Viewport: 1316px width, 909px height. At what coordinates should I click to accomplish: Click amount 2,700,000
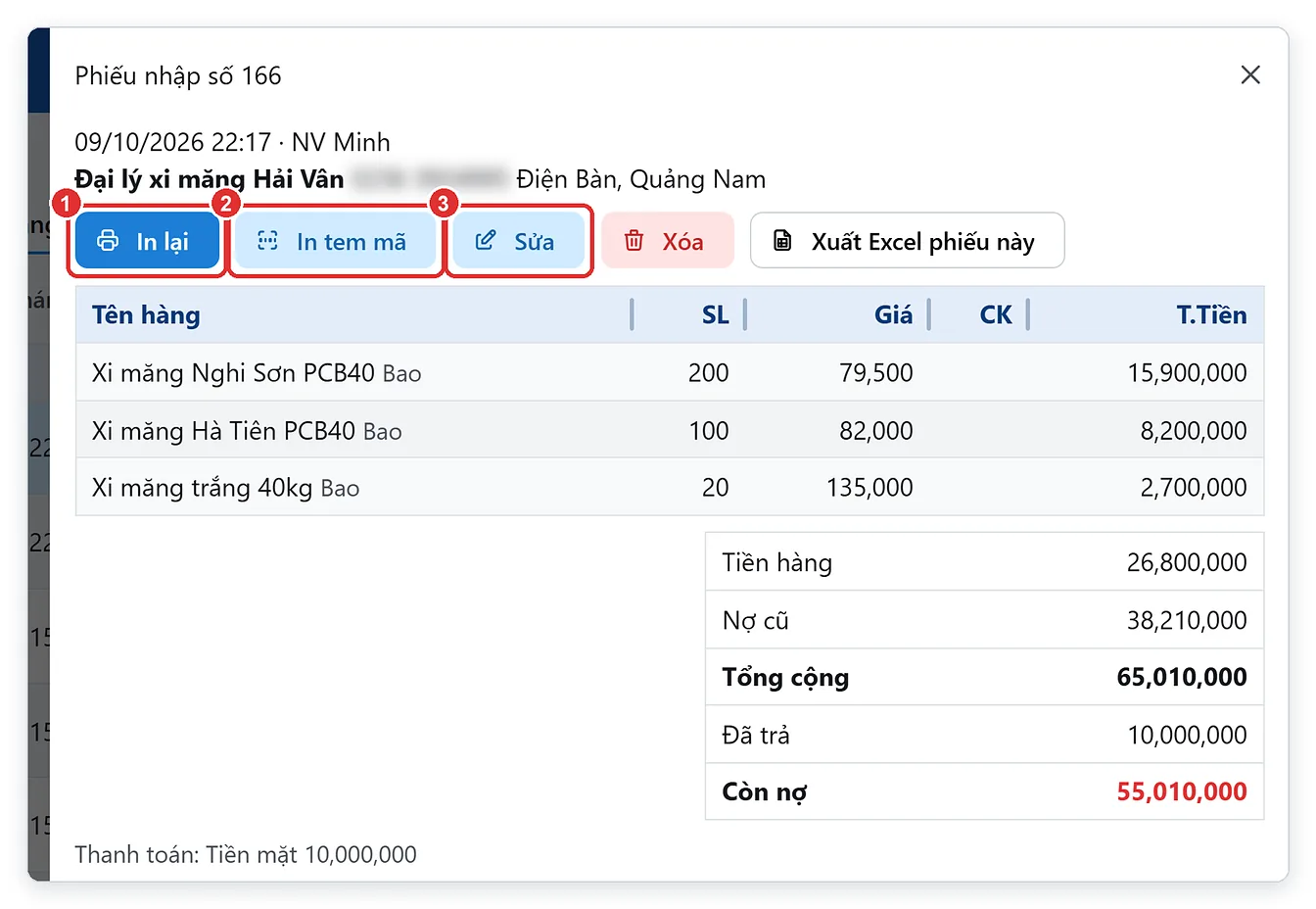pos(1194,487)
